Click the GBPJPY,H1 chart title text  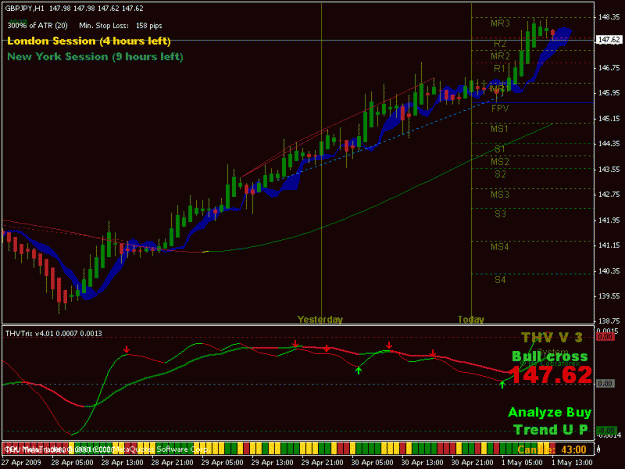pyautogui.click(x=24, y=8)
